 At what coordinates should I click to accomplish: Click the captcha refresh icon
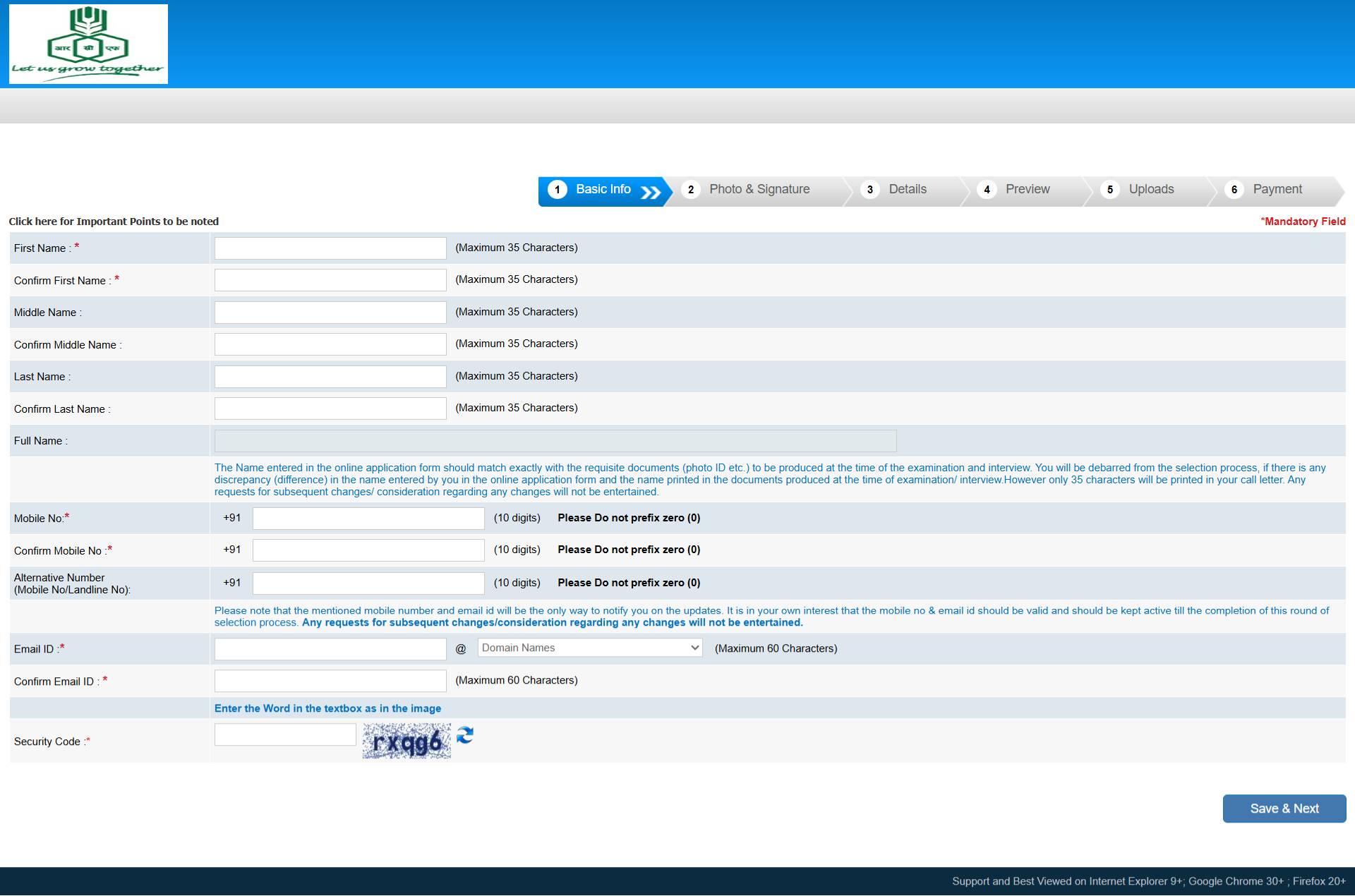[464, 735]
